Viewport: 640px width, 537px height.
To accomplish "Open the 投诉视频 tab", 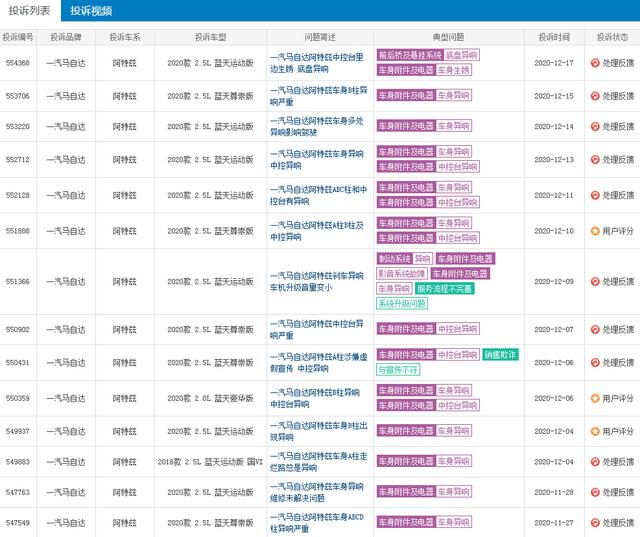I will click(x=91, y=11).
